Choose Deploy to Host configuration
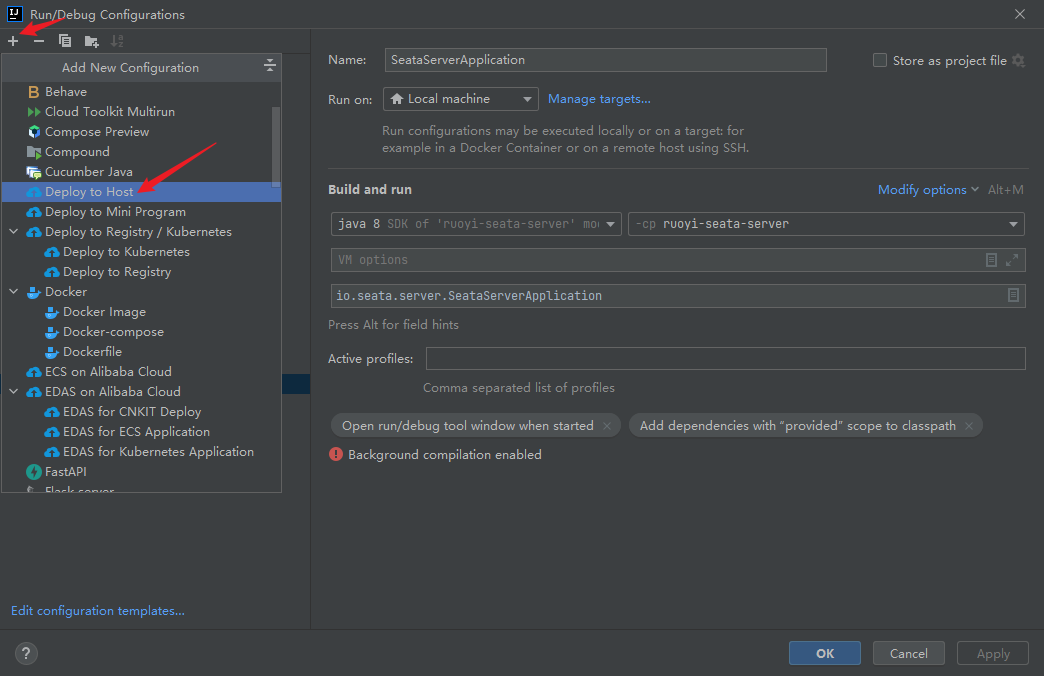Image resolution: width=1044 pixels, height=676 pixels. click(x=141, y=192)
